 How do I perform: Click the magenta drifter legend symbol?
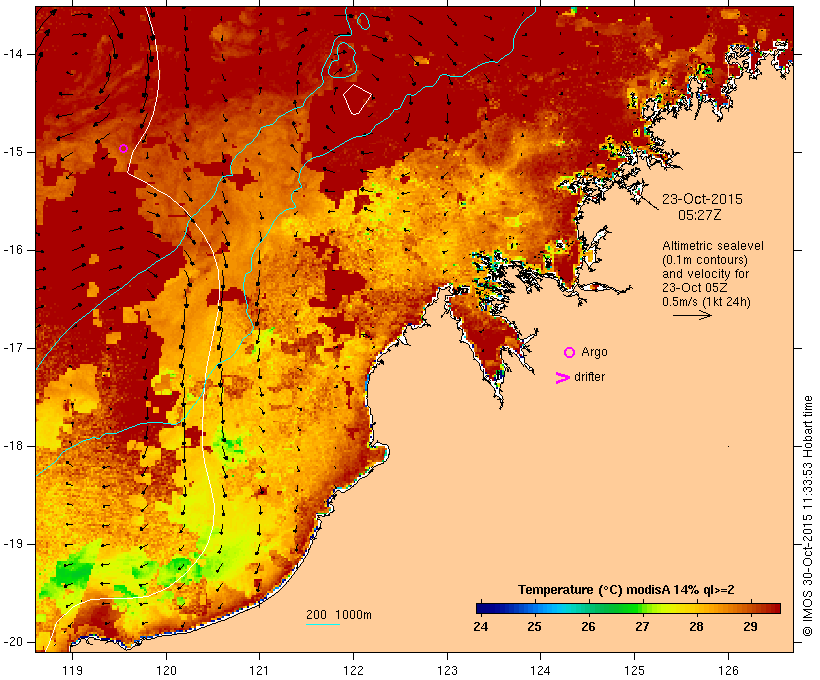563,378
